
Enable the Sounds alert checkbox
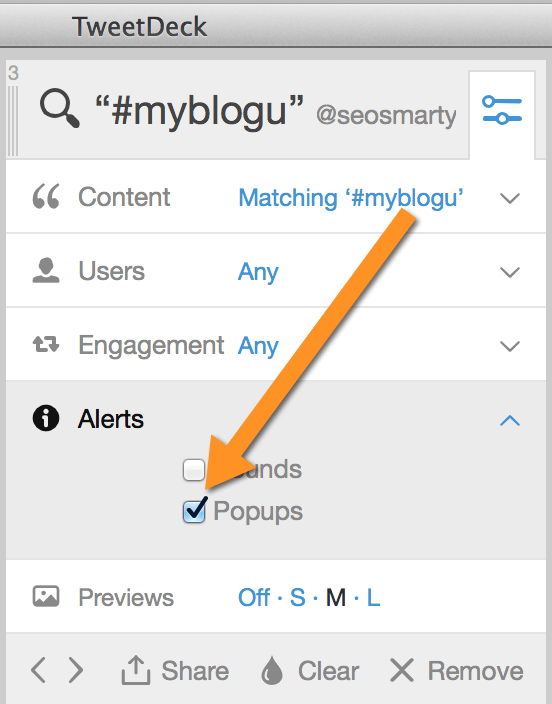click(x=194, y=470)
